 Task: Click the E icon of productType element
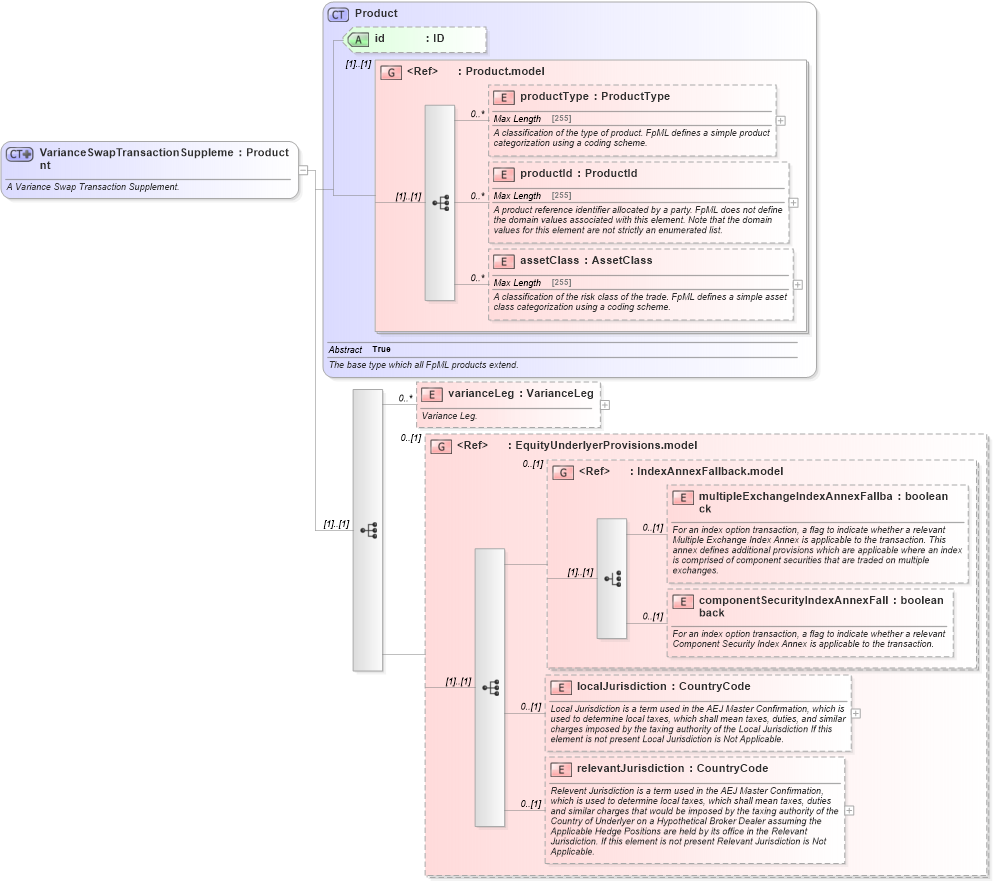tap(503, 97)
